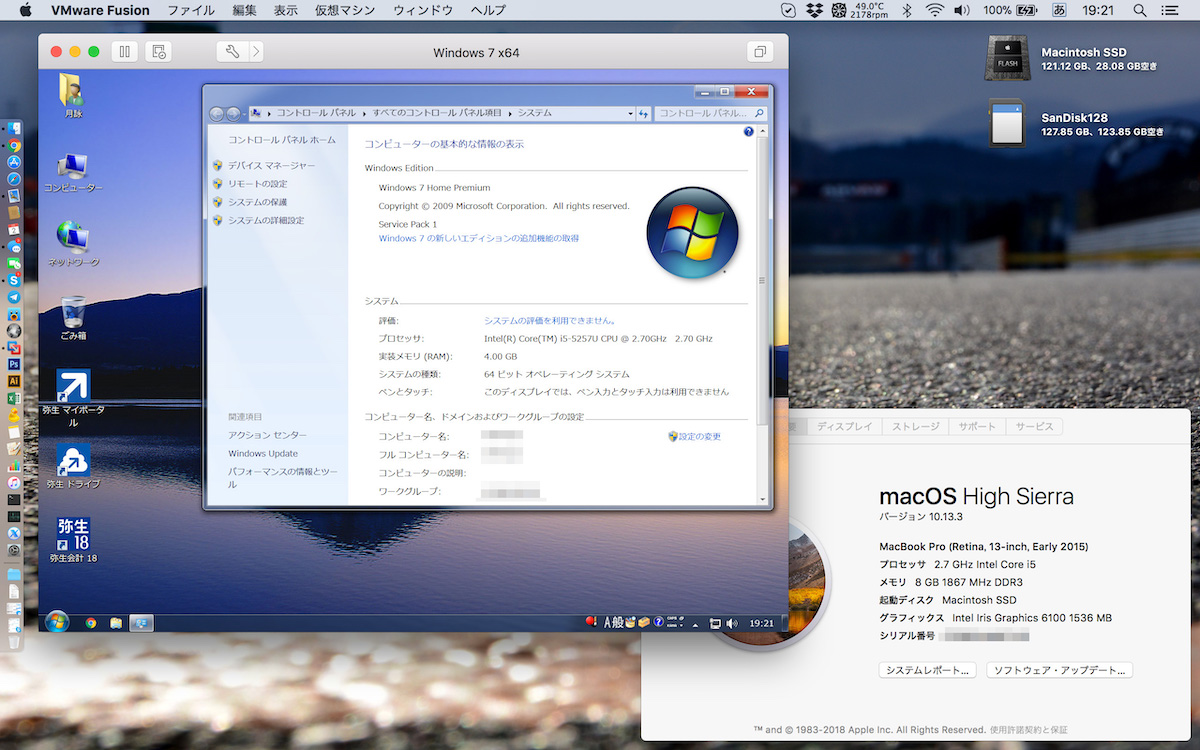Open the Windows Start menu orb
The image size is (1200, 750).
(56, 622)
